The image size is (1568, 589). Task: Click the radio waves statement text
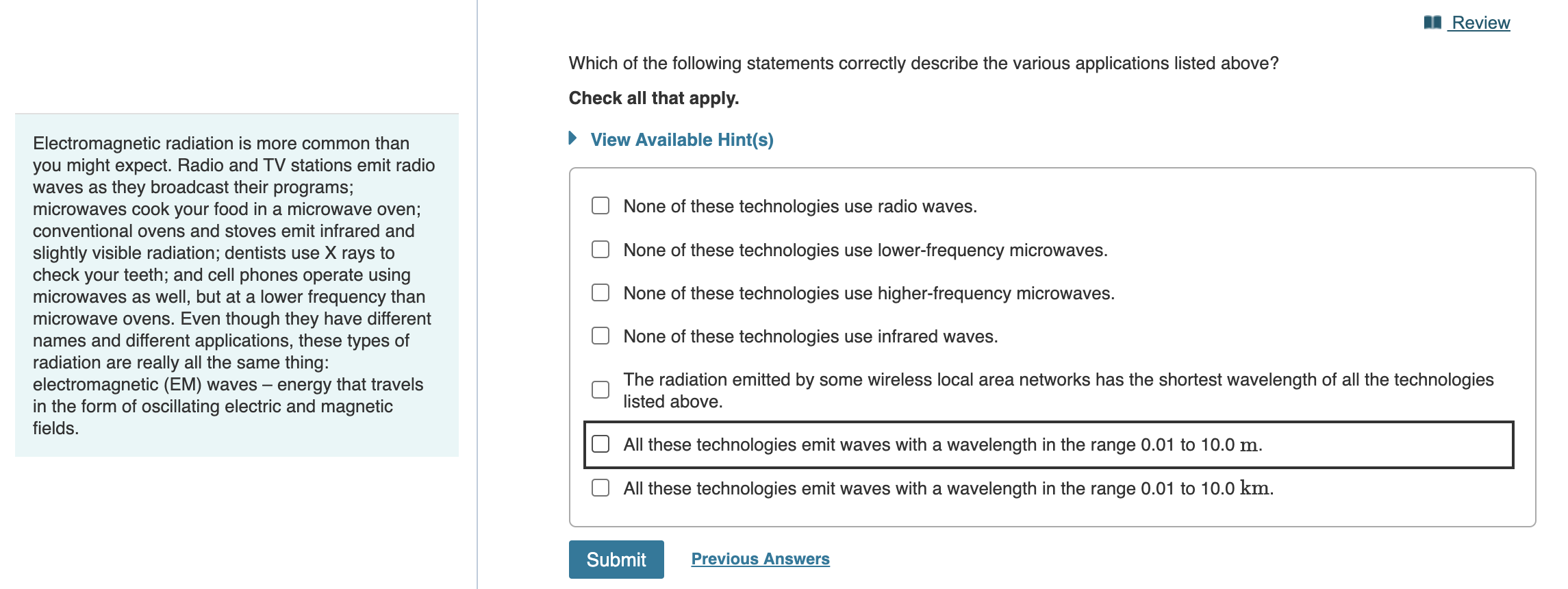[800, 205]
